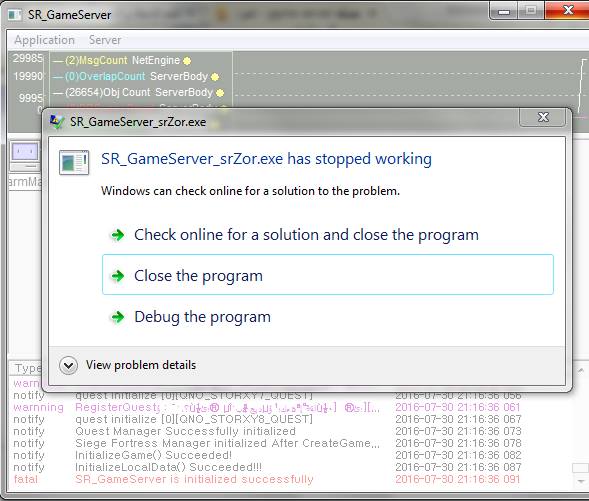Close the SR_GameServer main window
589x501 pixels.
pos(567,10)
